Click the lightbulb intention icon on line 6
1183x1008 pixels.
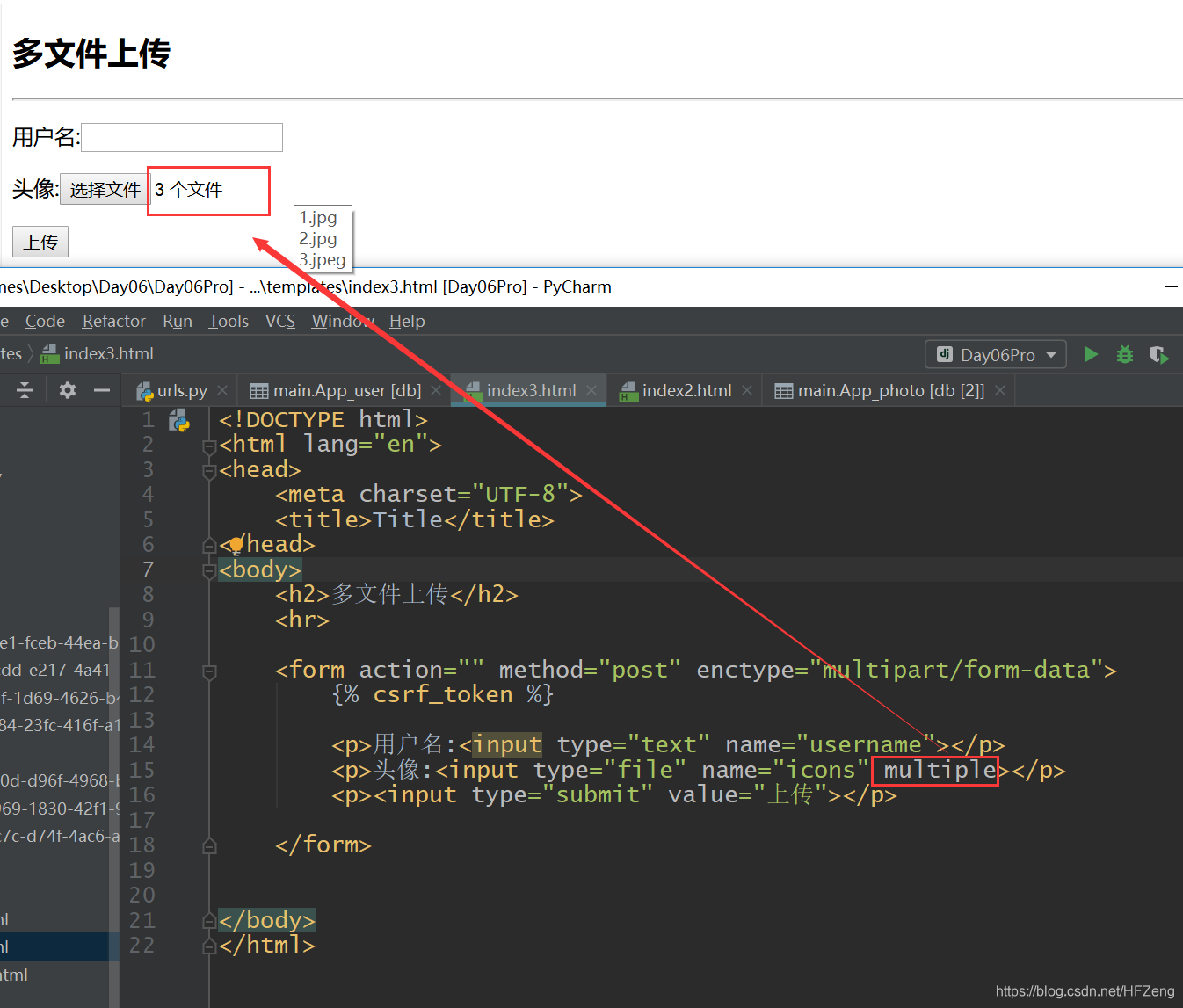click(236, 545)
